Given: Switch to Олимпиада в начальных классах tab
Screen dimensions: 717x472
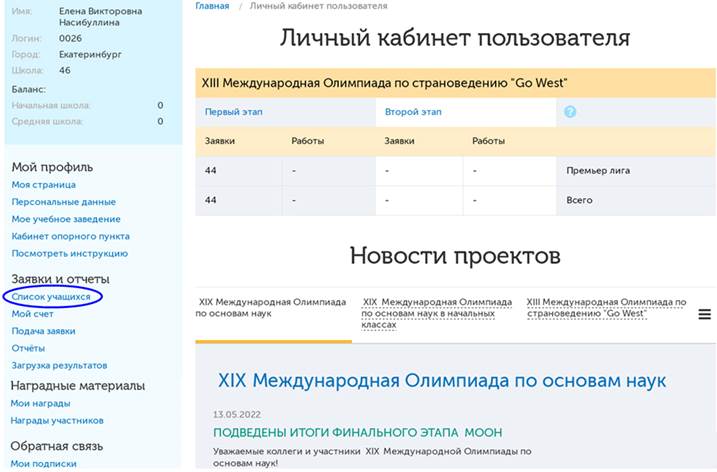Looking at the screenshot, I should (x=437, y=313).
